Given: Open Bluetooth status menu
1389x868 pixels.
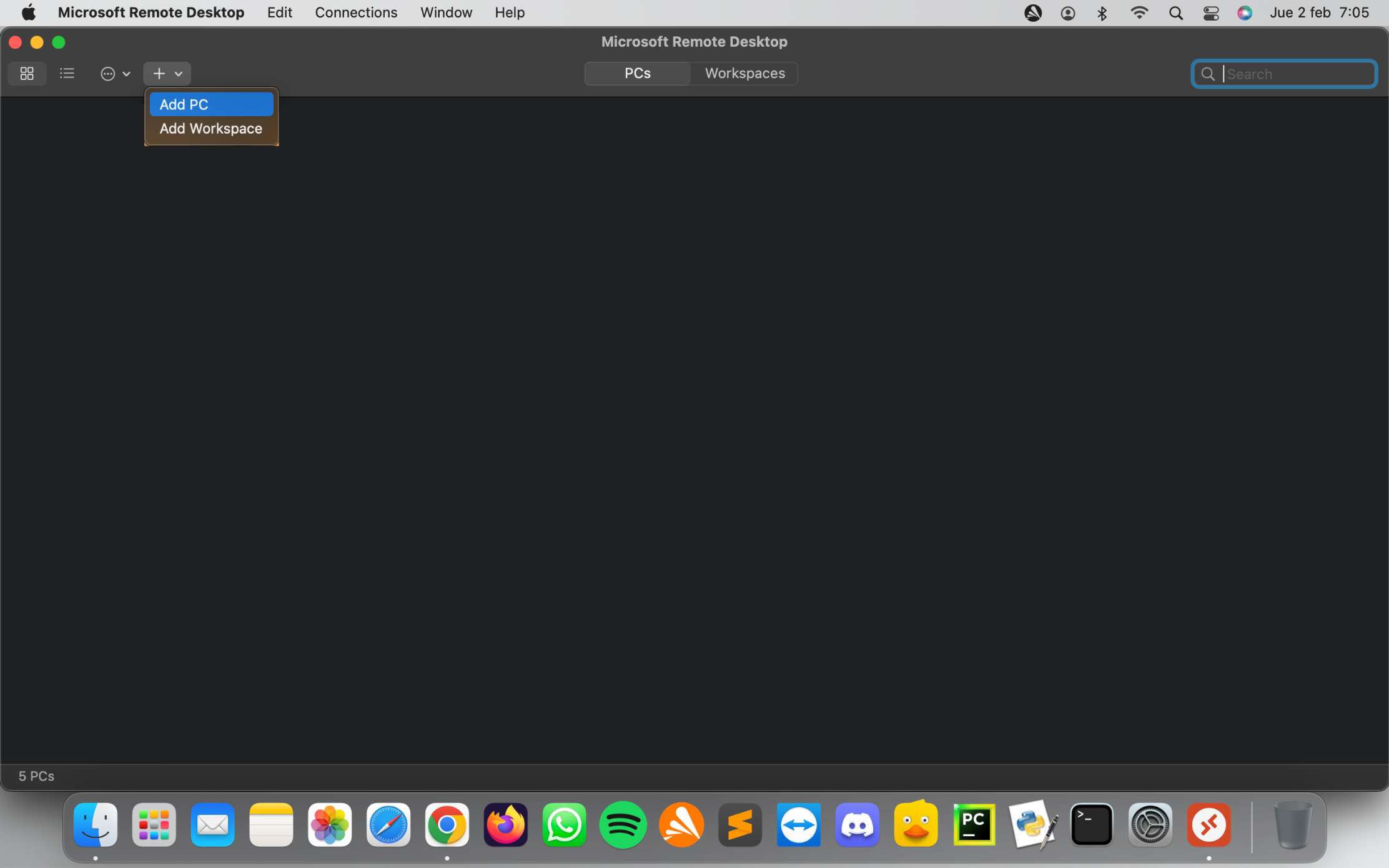Looking at the screenshot, I should click(1102, 13).
